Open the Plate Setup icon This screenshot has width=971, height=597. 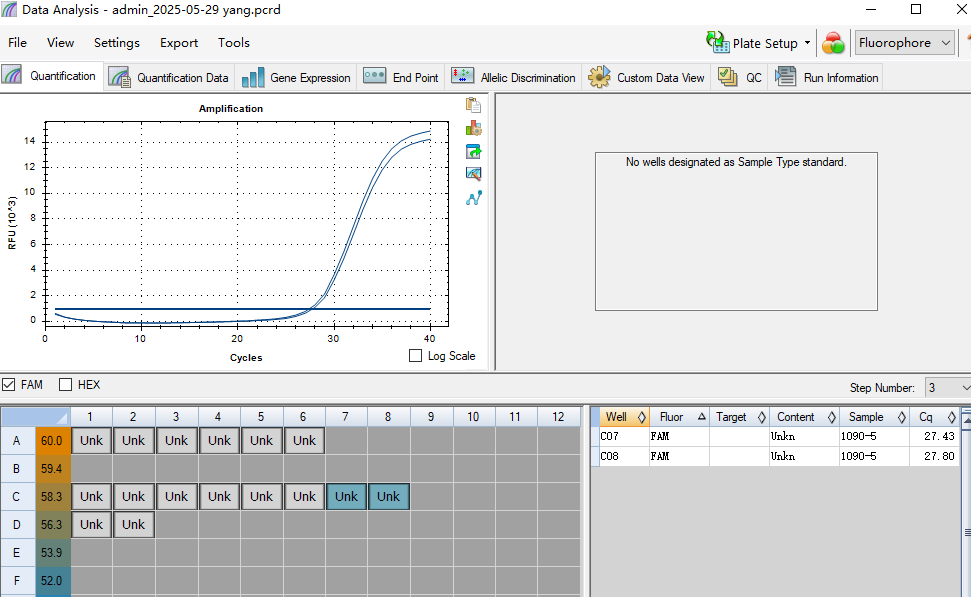click(x=717, y=42)
